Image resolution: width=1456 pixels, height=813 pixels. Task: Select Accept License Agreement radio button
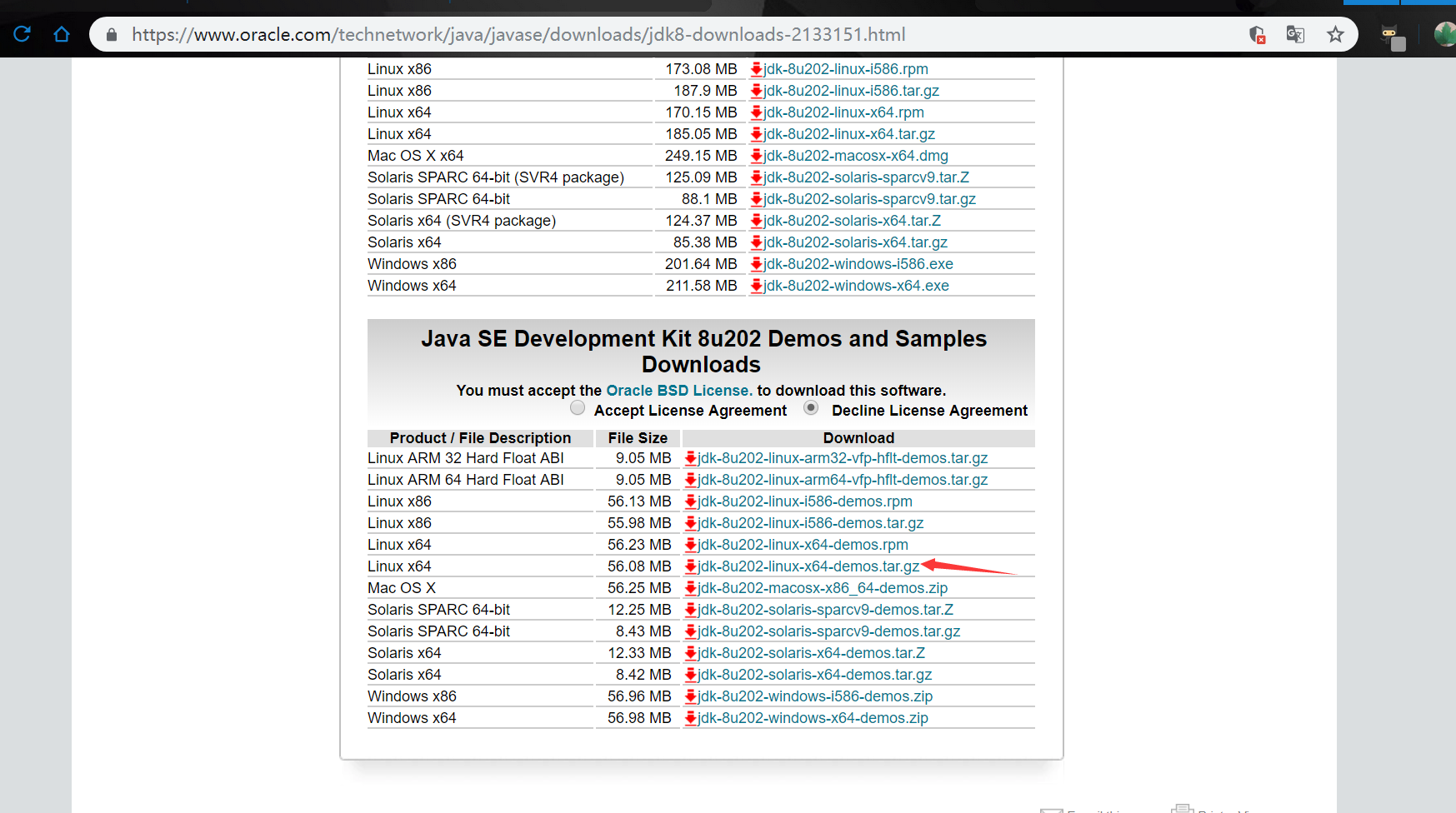click(578, 408)
